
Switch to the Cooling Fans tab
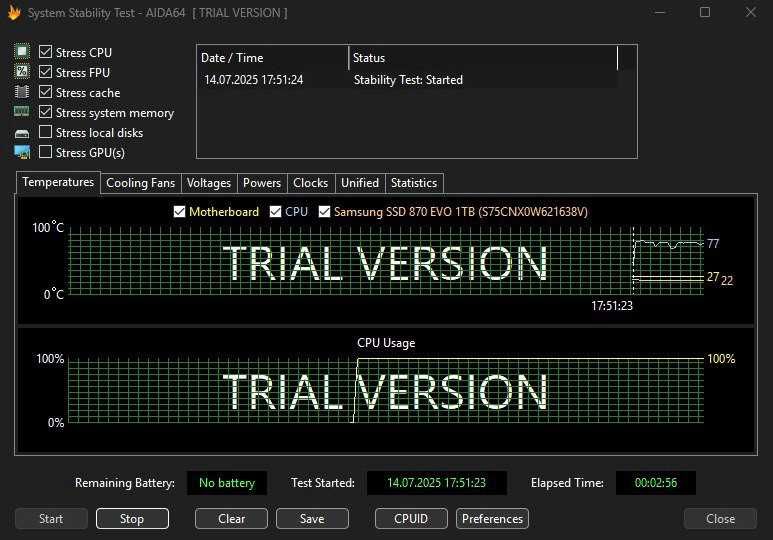tap(141, 183)
